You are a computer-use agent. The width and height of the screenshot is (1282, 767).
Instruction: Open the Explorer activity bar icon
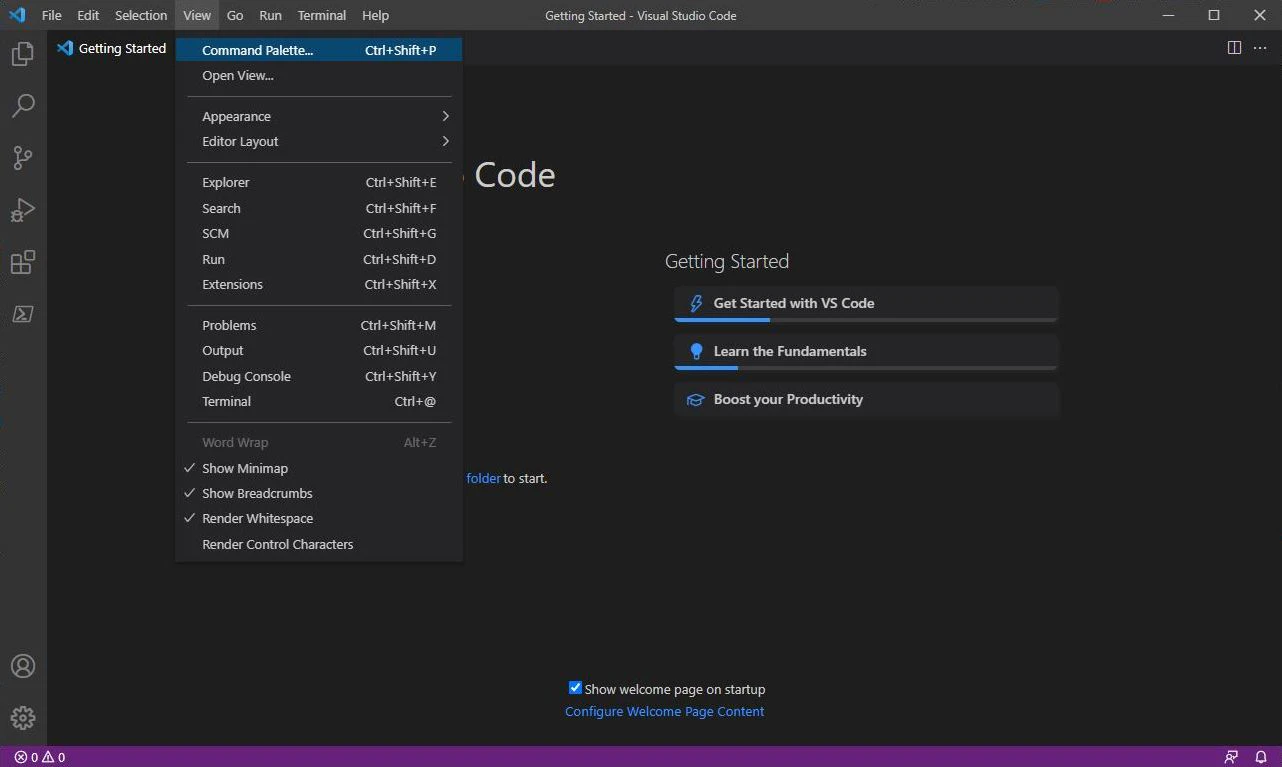[23, 54]
